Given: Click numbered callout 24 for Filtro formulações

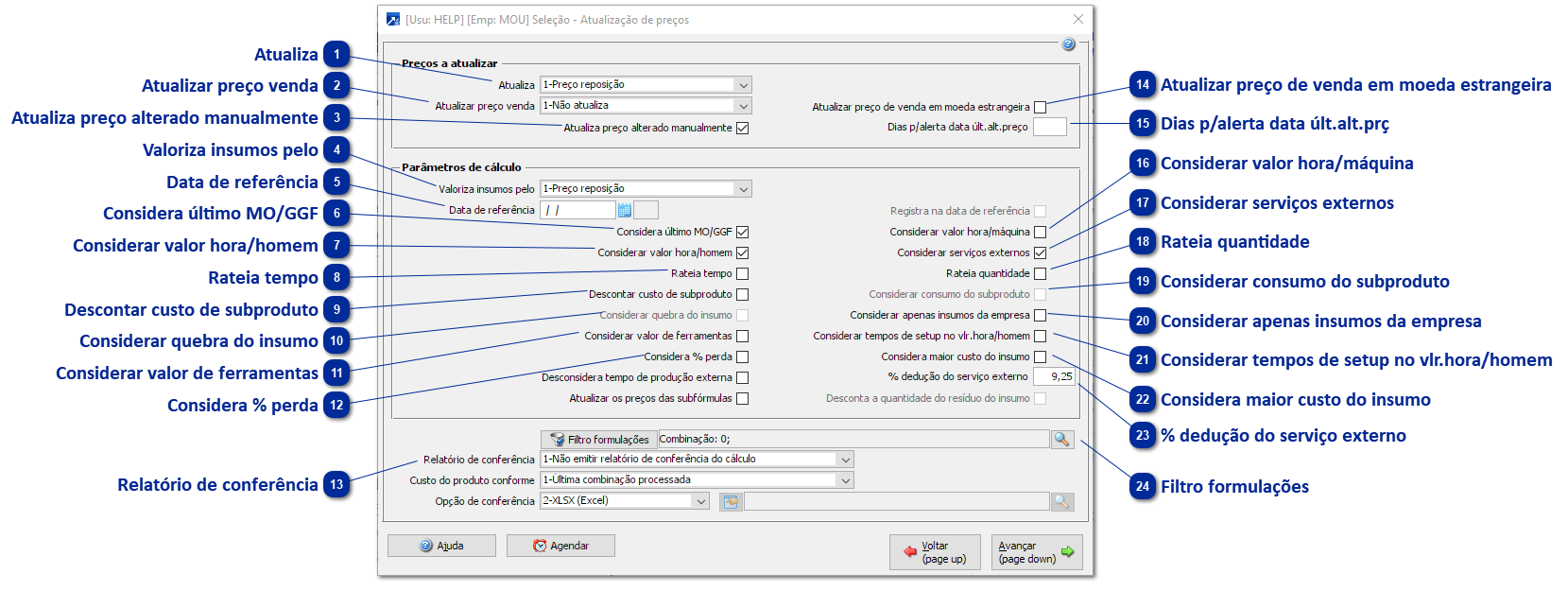Looking at the screenshot, I should pyautogui.click(x=1143, y=487).
